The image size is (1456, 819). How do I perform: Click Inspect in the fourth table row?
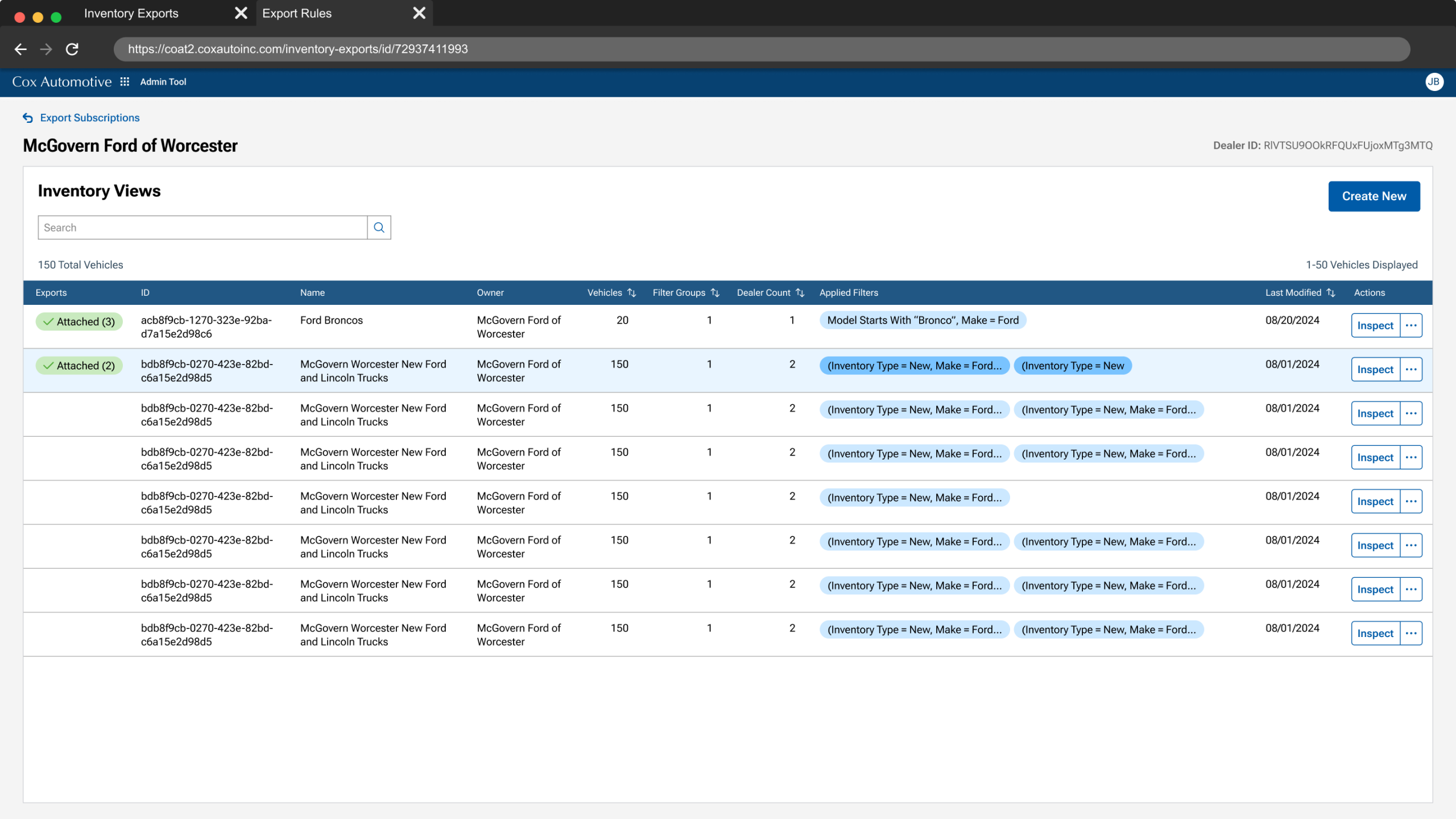tap(1375, 457)
